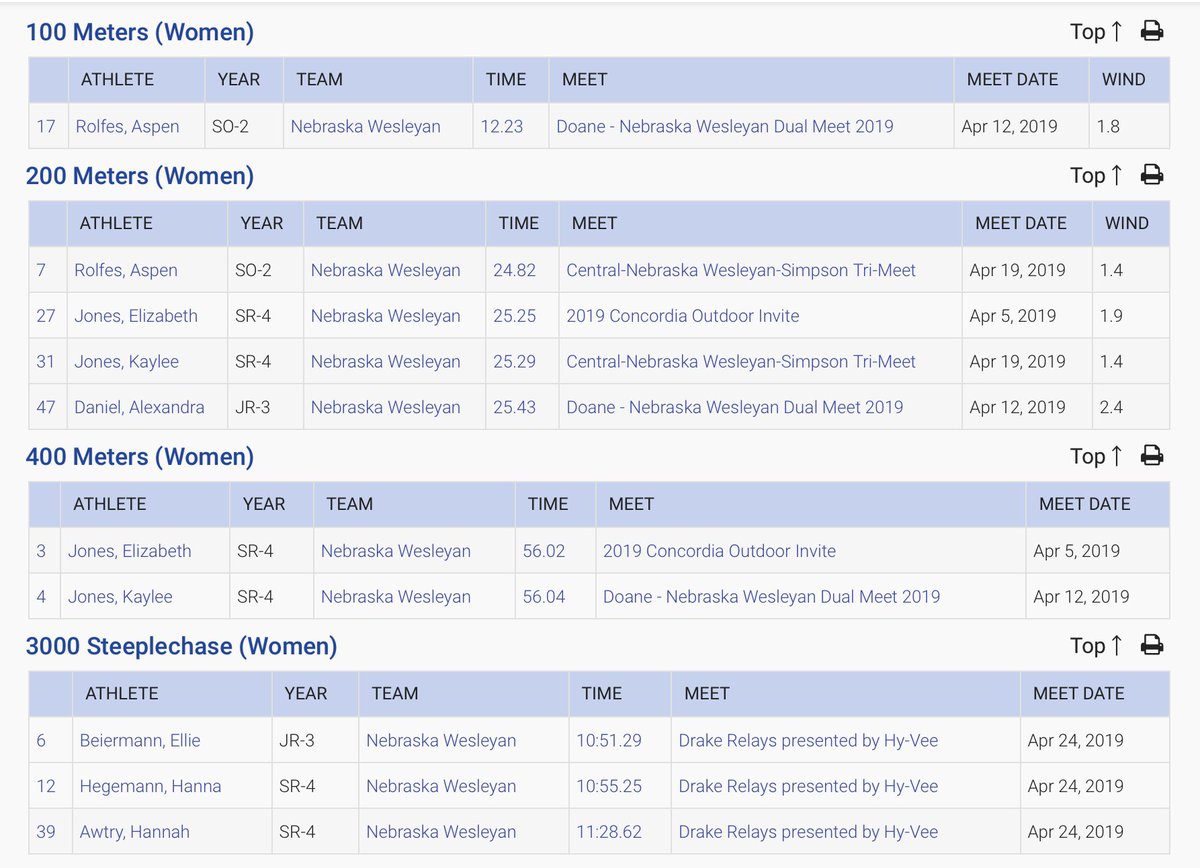Image resolution: width=1200 pixels, height=868 pixels.
Task: Open the 200 Meters (Women) heading link
Action: (x=140, y=176)
